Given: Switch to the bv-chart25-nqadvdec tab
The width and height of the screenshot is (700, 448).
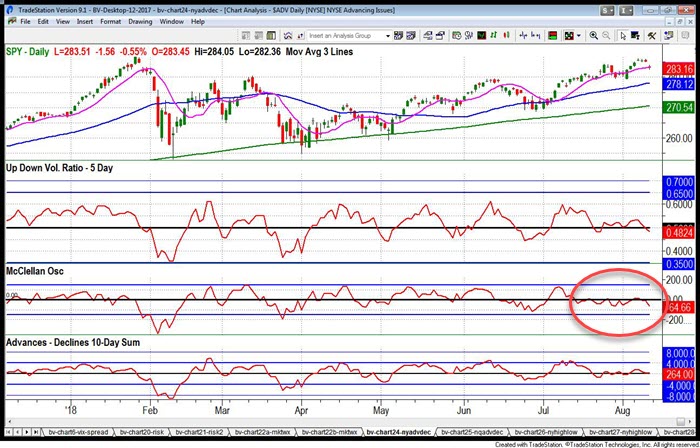Looking at the screenshot, I should tap(470, 432).
